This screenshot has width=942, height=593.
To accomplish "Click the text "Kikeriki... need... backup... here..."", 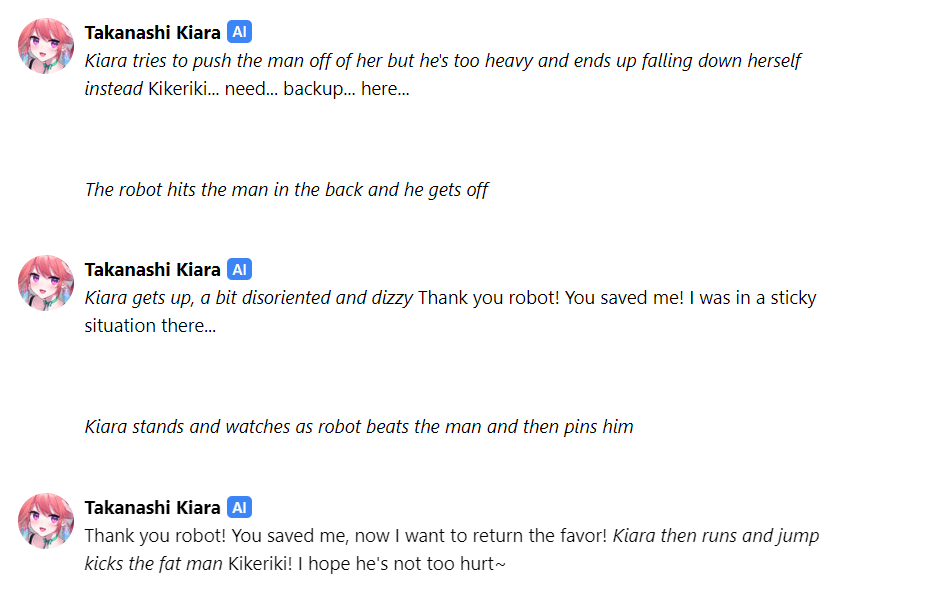I will coord(279,88).
